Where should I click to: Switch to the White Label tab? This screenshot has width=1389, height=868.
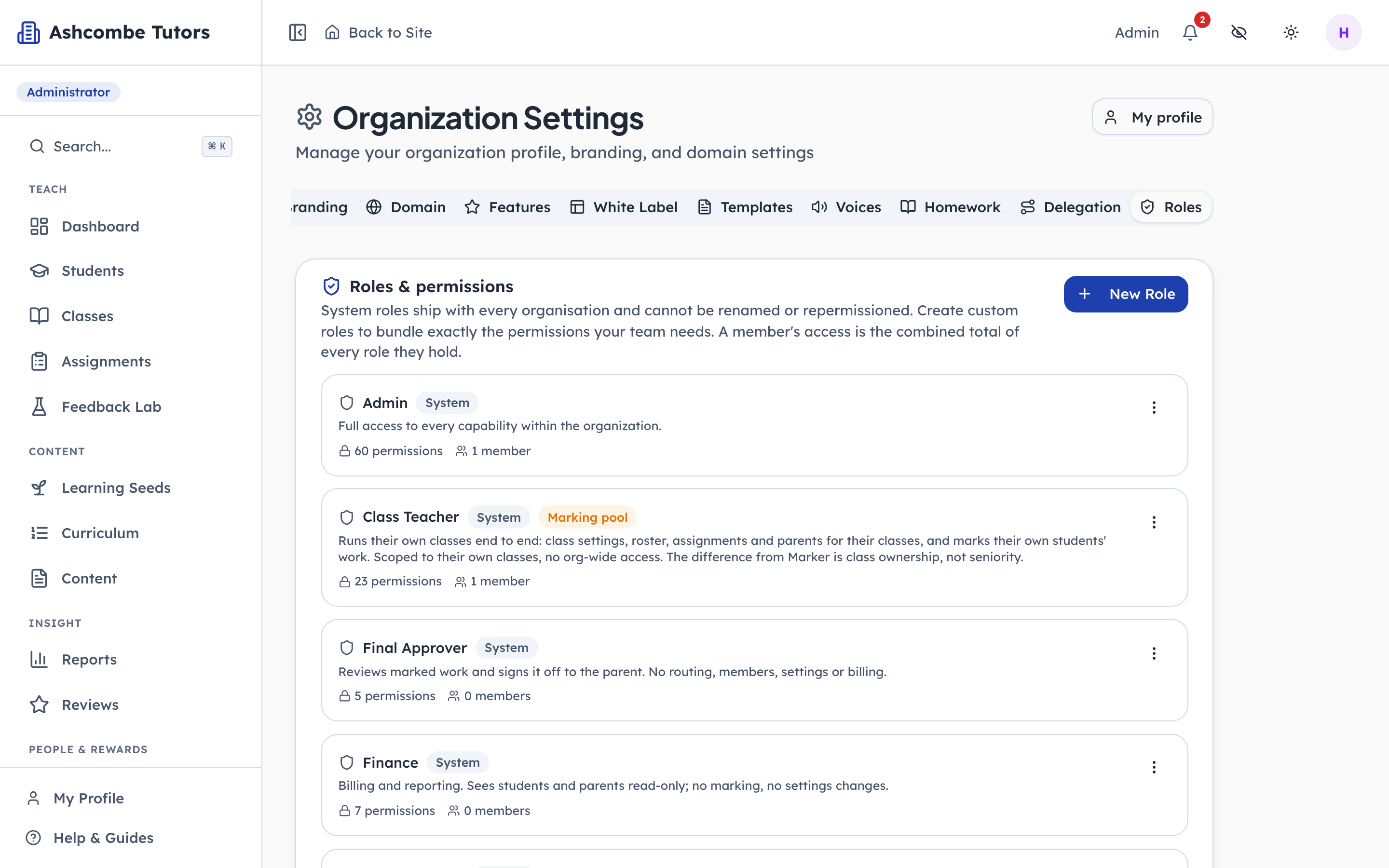coord(624,207)
